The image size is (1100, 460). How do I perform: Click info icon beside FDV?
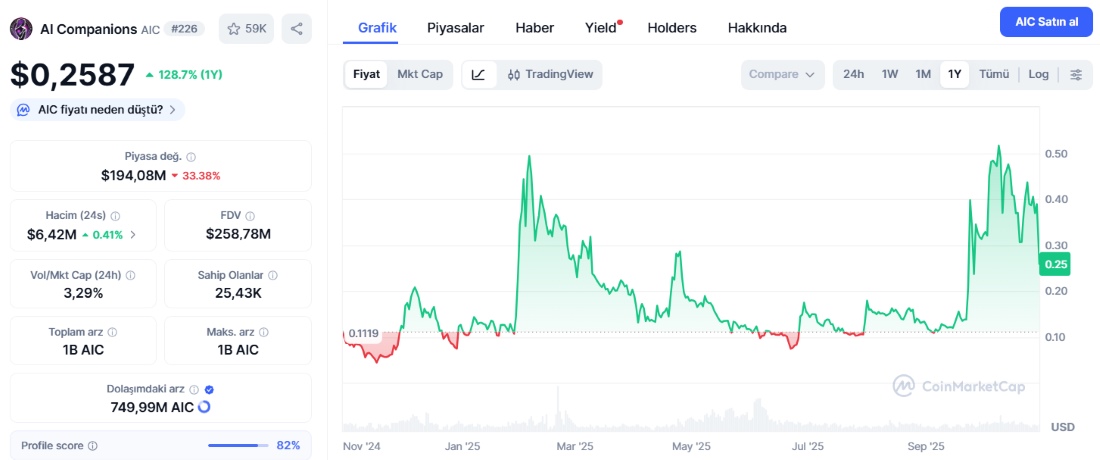[x=249, y=216]
